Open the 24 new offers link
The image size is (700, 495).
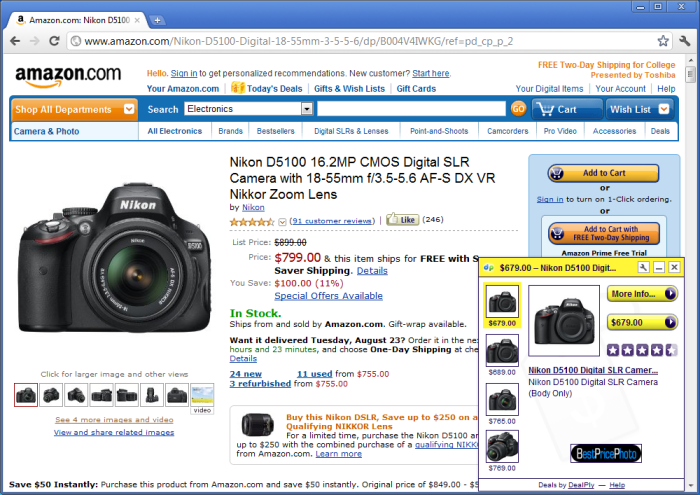[x=246, y=374]
